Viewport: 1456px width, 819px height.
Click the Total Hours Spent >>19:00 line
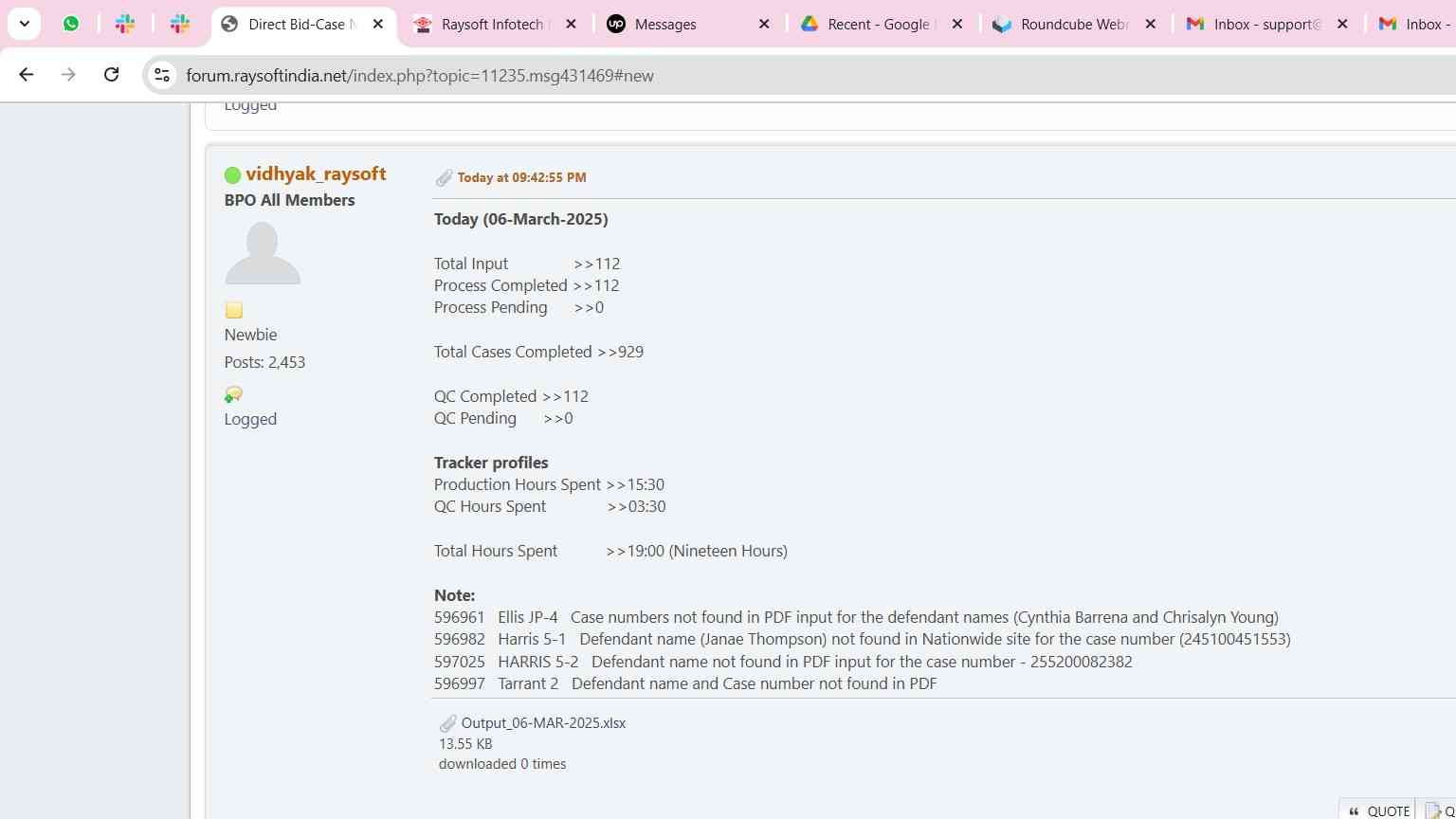coord(610,551)
